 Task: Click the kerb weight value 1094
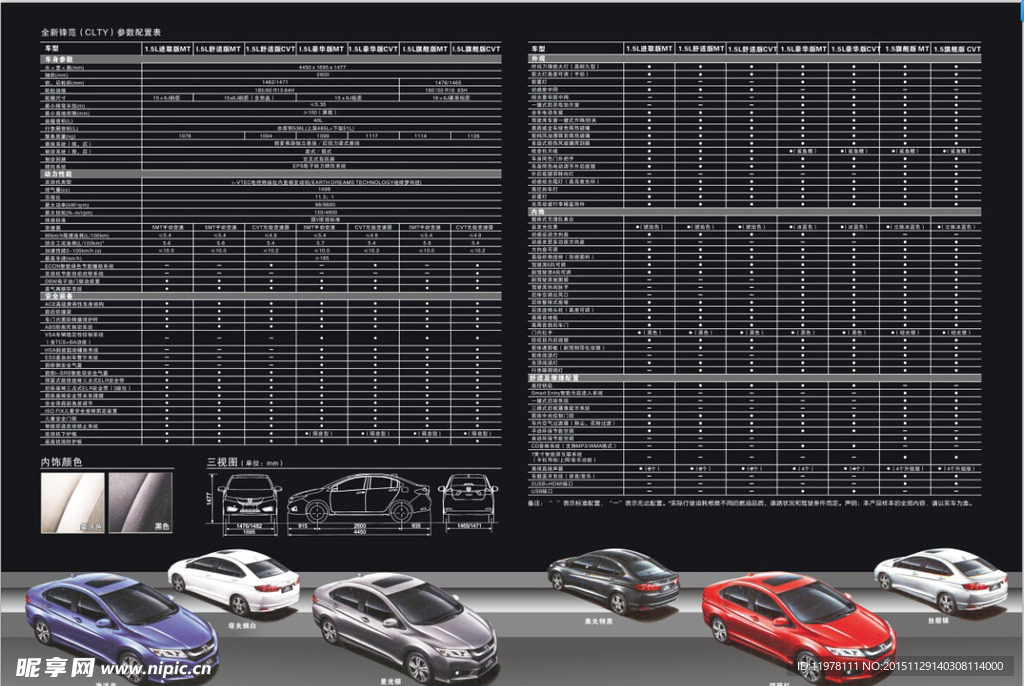(x=266, y=136)
